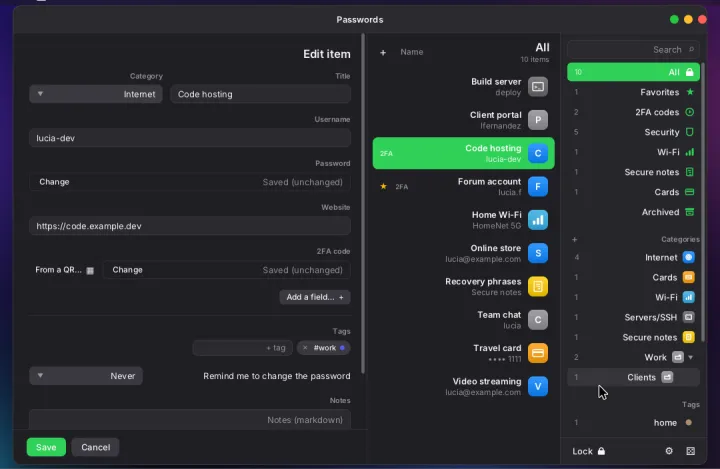Open the Category dropdown showing Internet

pyautogui.click(x=96, y=94)
